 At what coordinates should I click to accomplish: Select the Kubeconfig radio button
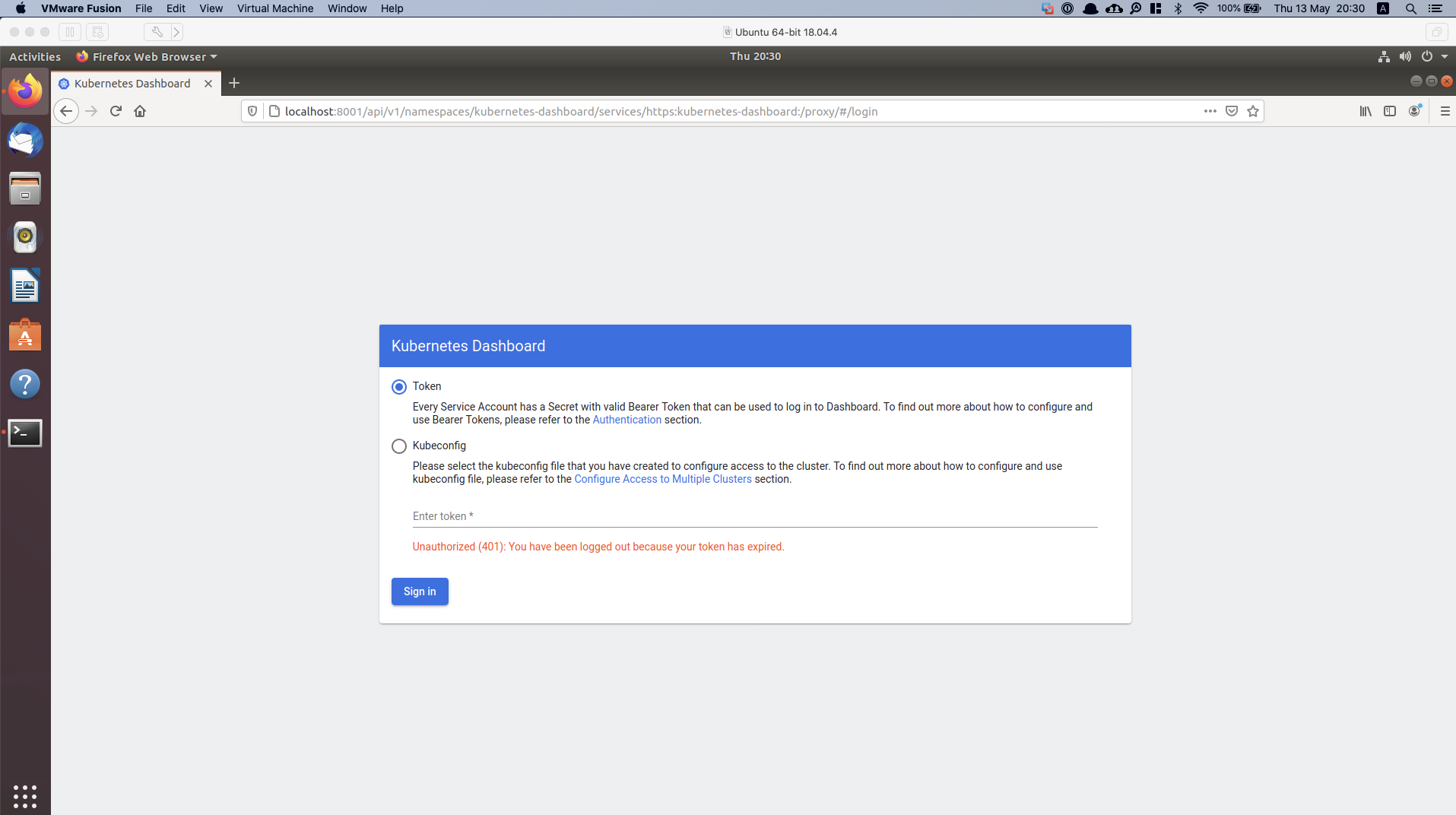[x=398, y=446]
